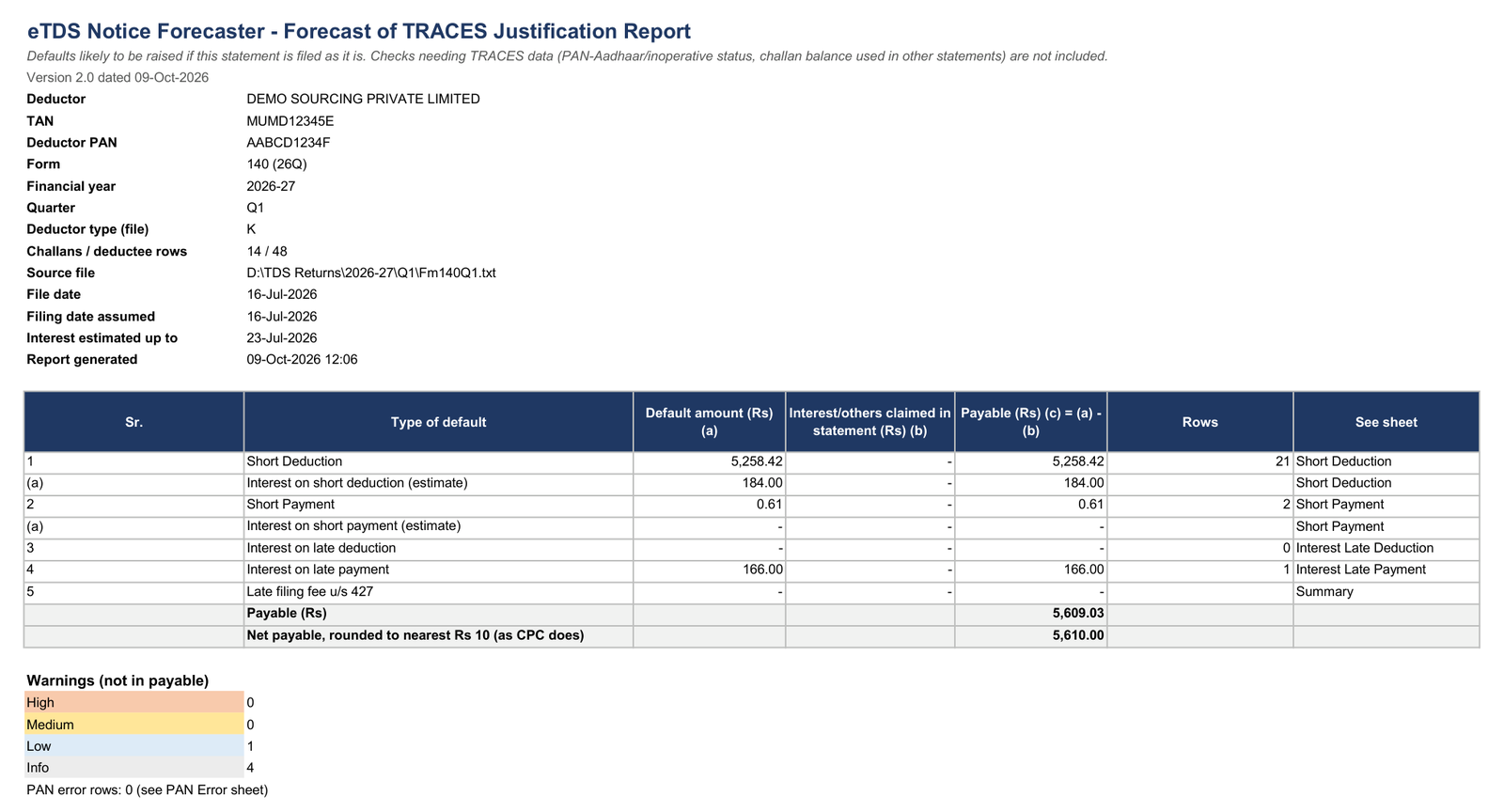
Task: Click the Deductor PAN value AABCD1234F
Action: click(289, 143)
